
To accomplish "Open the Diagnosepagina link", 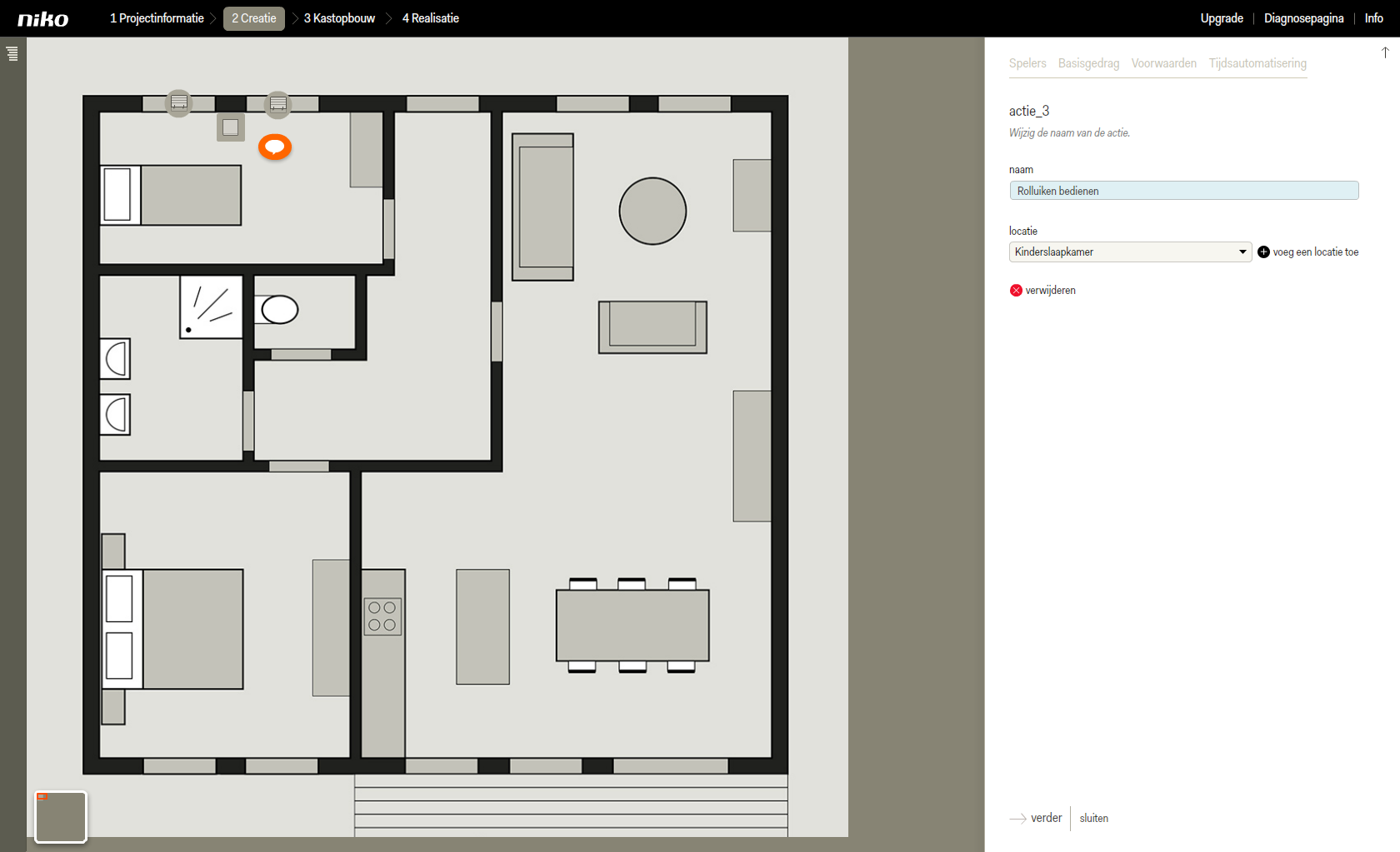I will 1303,18.
